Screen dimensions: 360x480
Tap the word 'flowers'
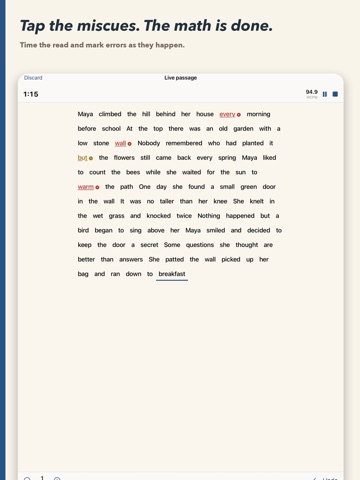[124, 158]
